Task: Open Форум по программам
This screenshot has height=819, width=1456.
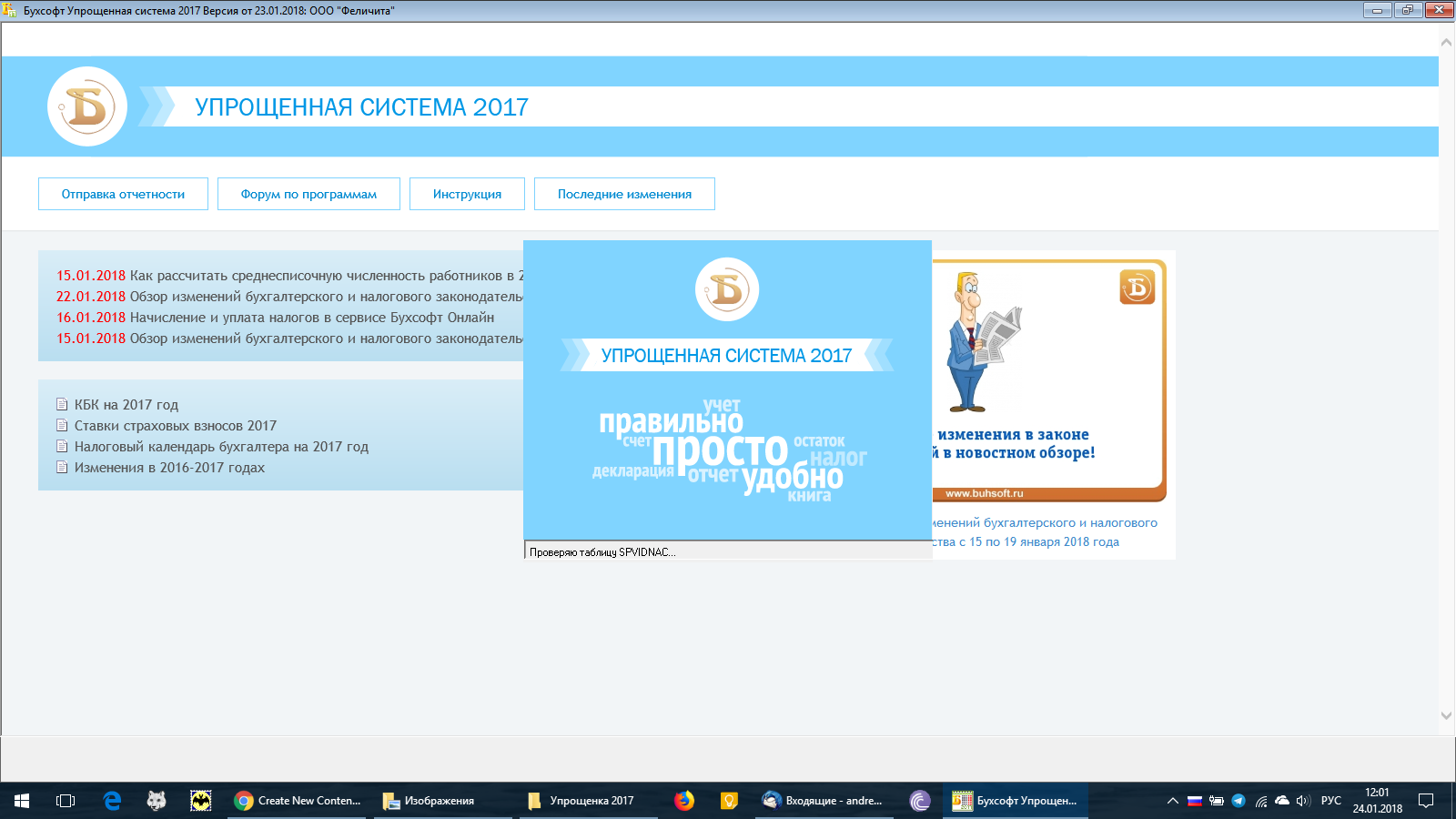Action: tap(308, 194)
